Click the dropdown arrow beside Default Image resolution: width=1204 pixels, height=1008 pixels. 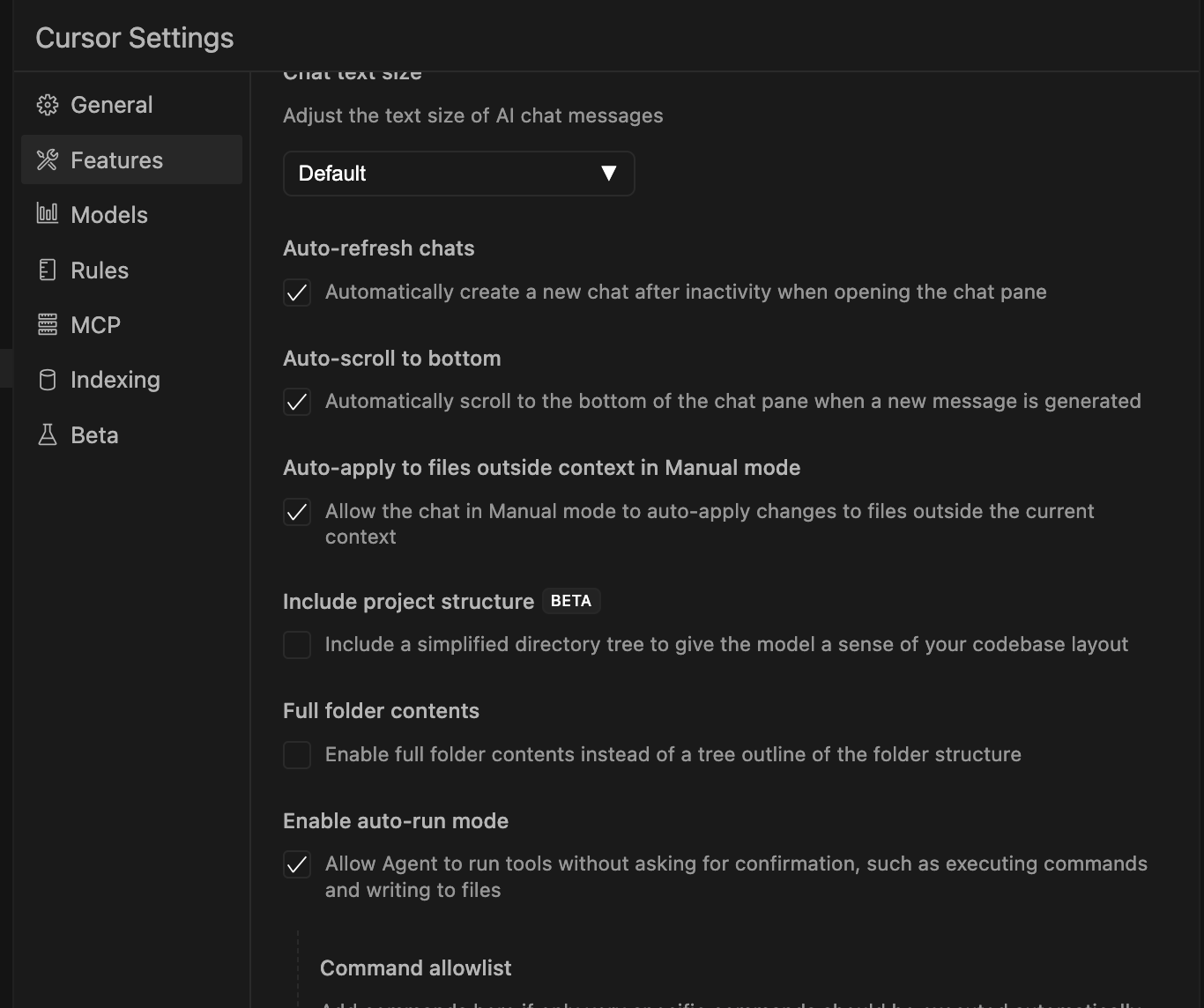click(x=608, y=174)
